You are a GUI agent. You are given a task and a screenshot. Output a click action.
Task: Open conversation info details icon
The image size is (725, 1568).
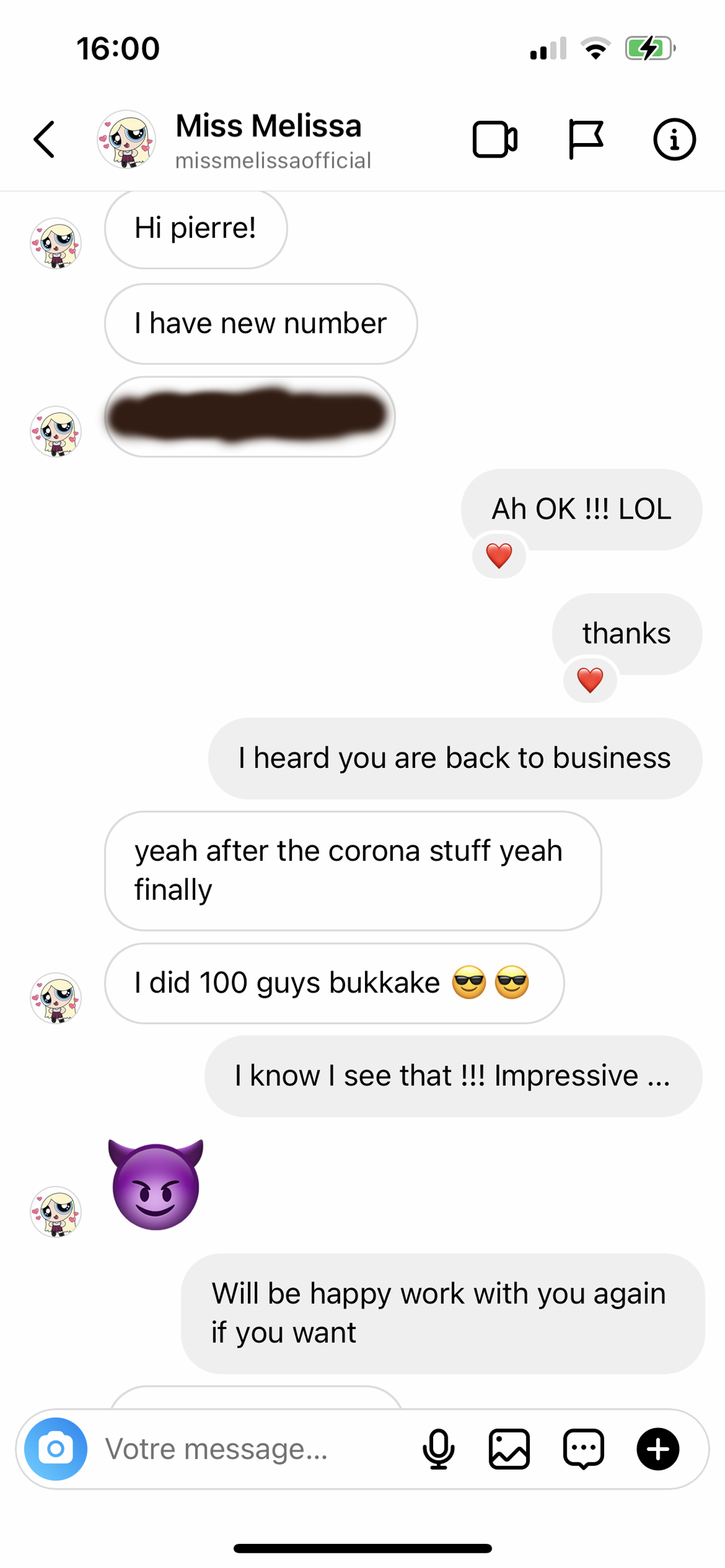(674, 139)
